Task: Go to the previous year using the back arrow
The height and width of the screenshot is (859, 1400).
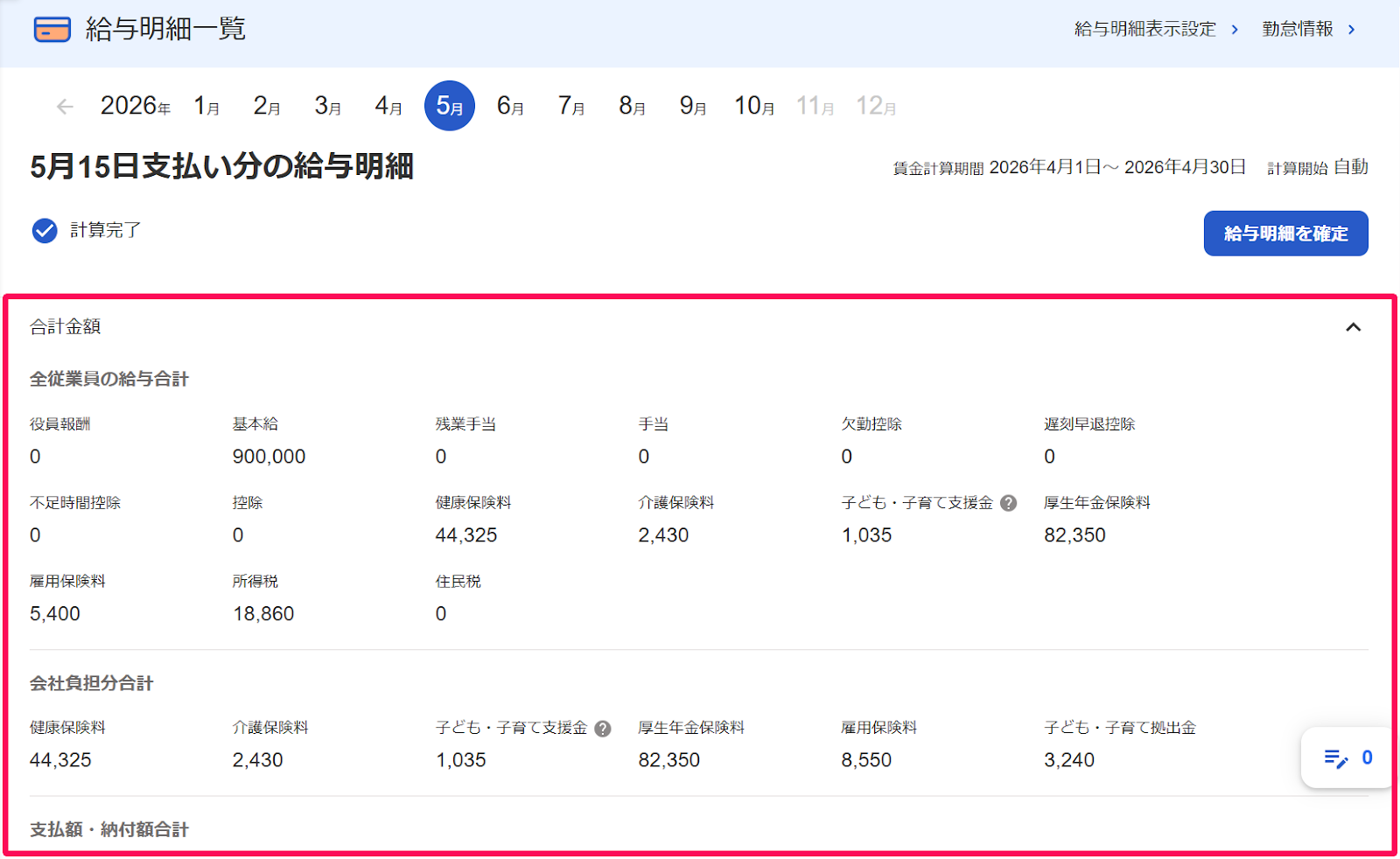Action: pos(64,107)
